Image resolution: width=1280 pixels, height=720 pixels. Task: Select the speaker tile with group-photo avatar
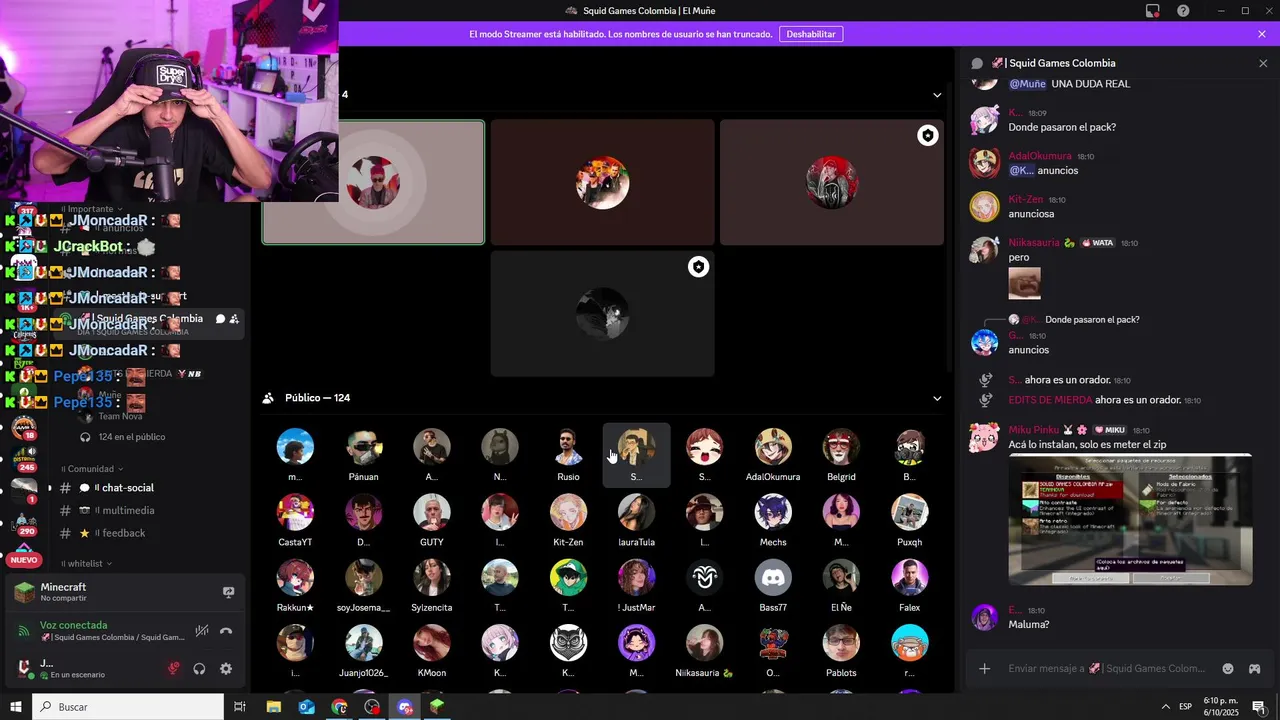[x=602, y=182]
